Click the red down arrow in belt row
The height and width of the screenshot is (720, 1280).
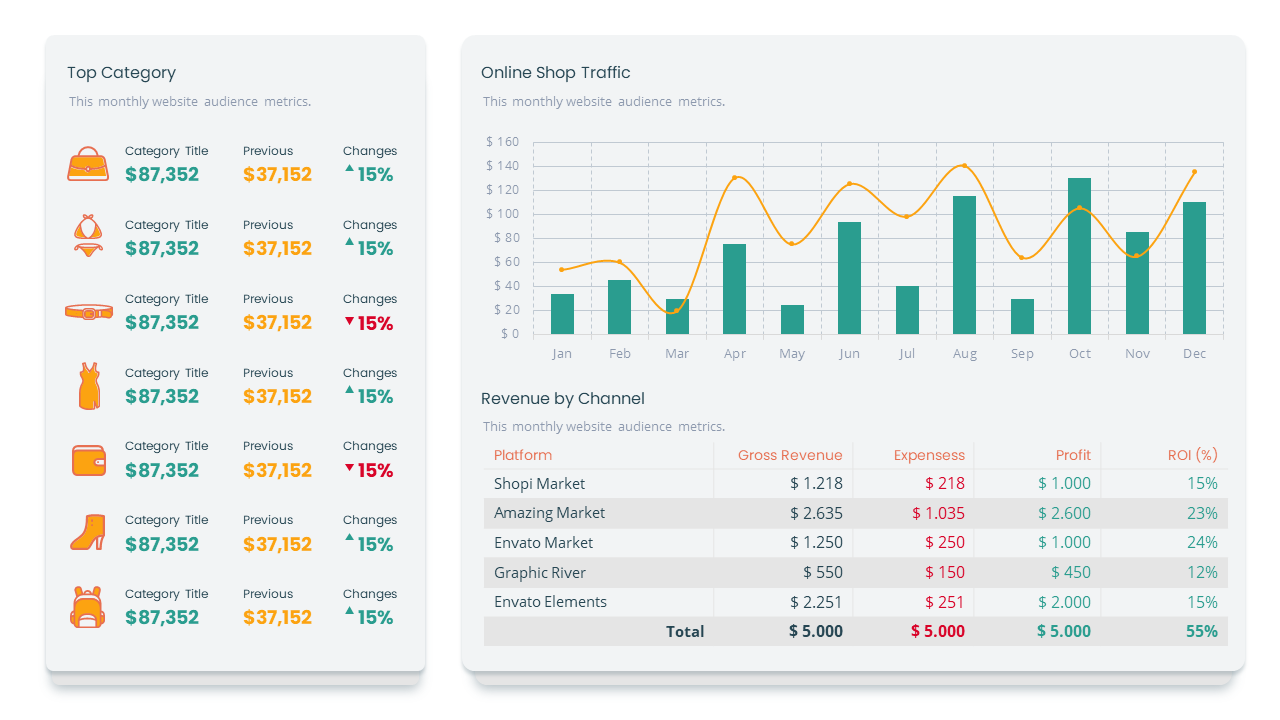pos(349,321)
